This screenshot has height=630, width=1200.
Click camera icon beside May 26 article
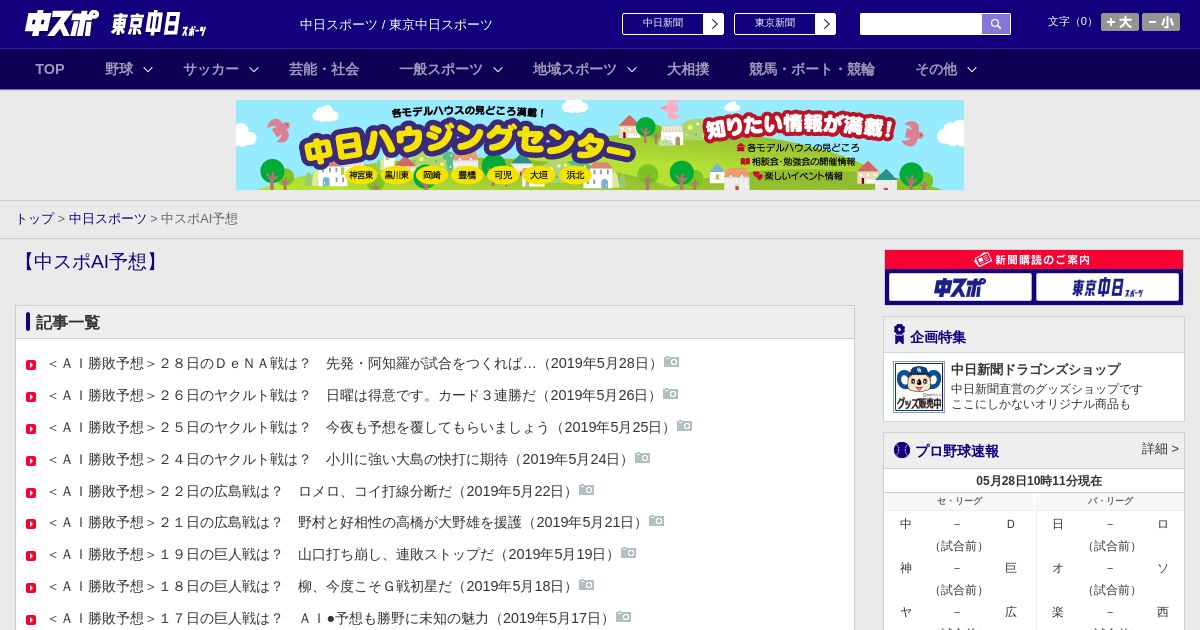coord(671,394)
